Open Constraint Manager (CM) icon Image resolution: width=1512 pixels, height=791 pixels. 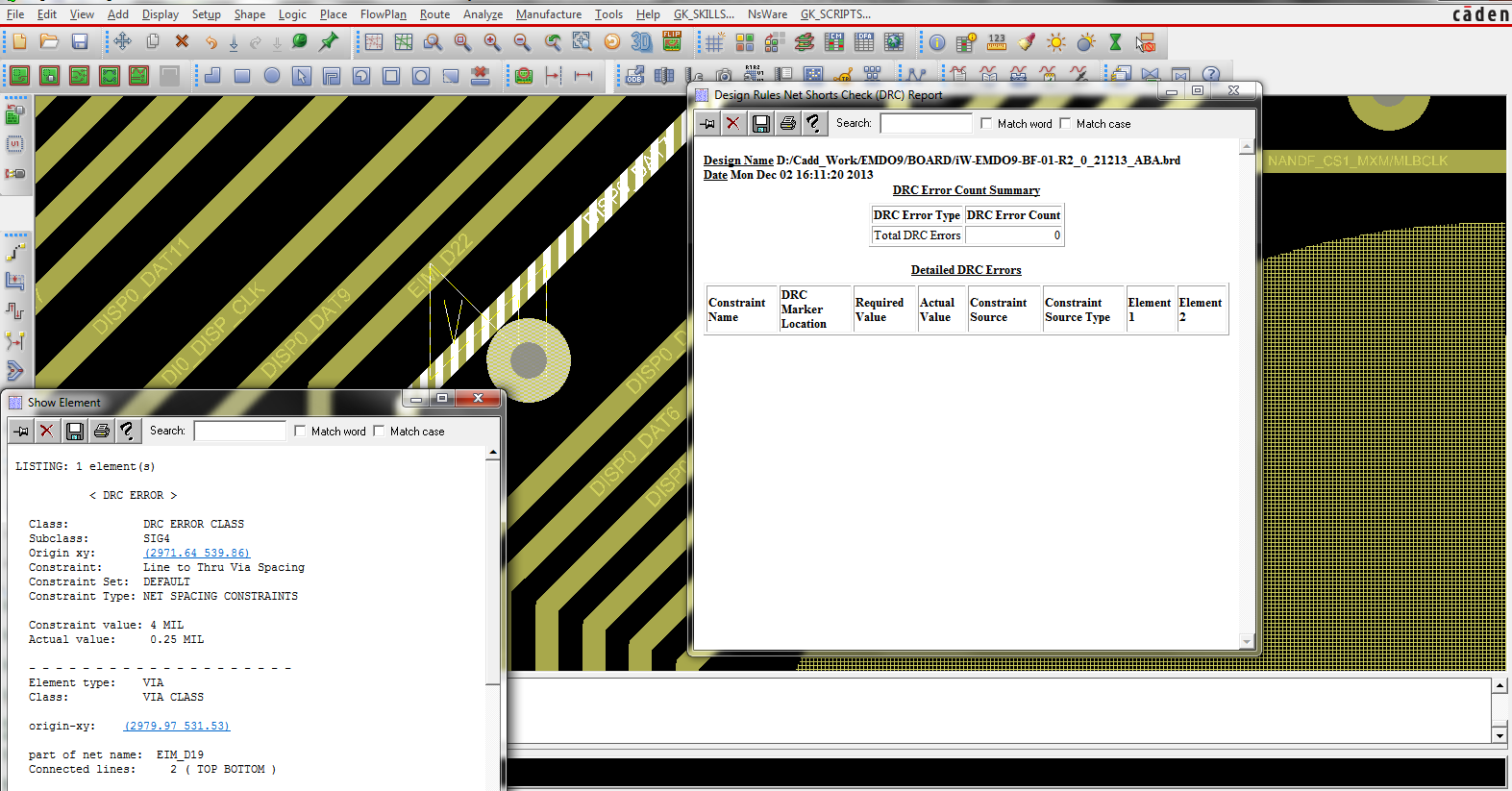point(834,42)
